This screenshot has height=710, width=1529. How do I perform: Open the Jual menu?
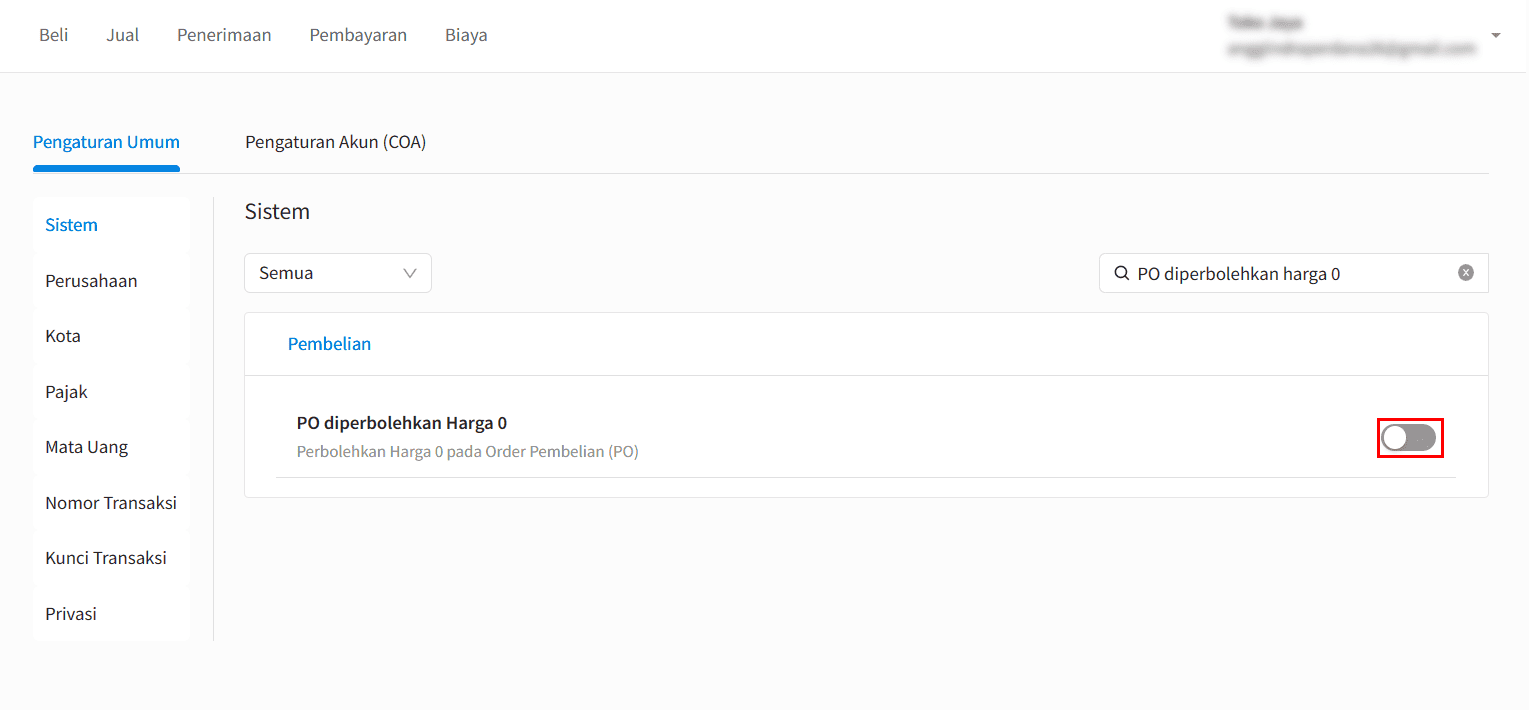point(123,35)
